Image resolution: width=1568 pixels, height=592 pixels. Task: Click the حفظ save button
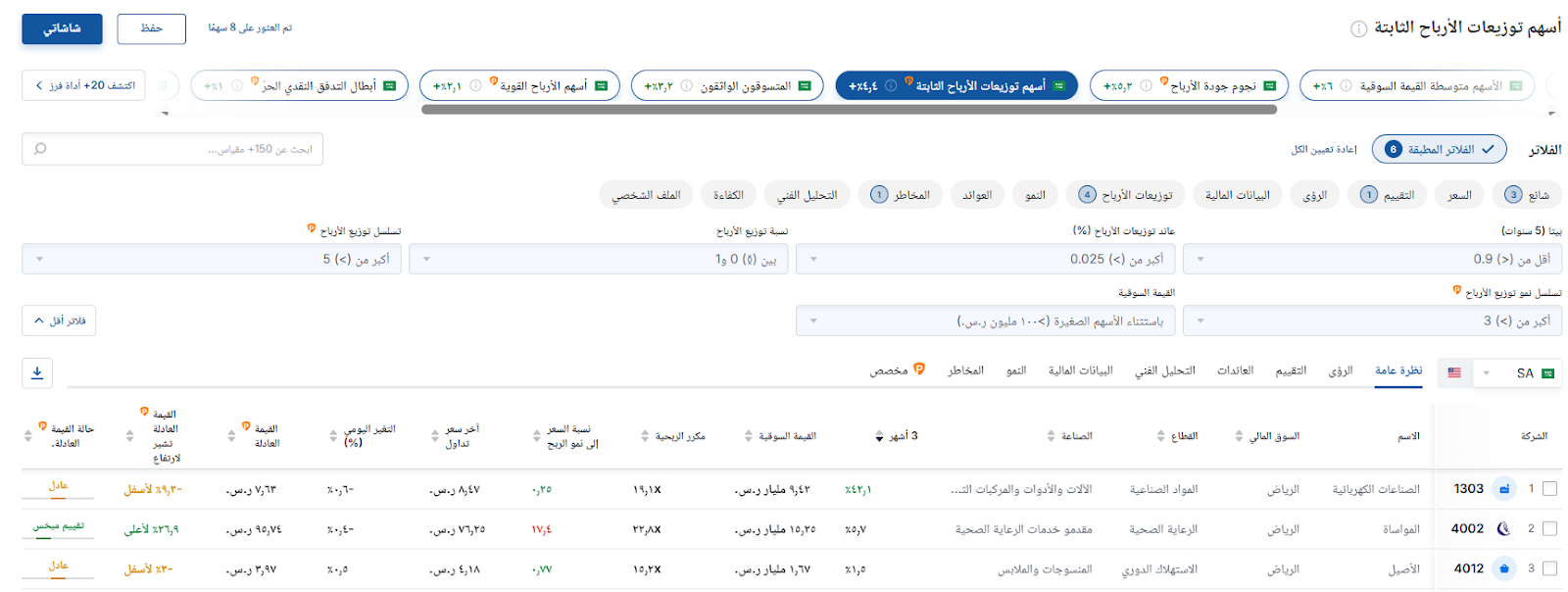point(151,28)
